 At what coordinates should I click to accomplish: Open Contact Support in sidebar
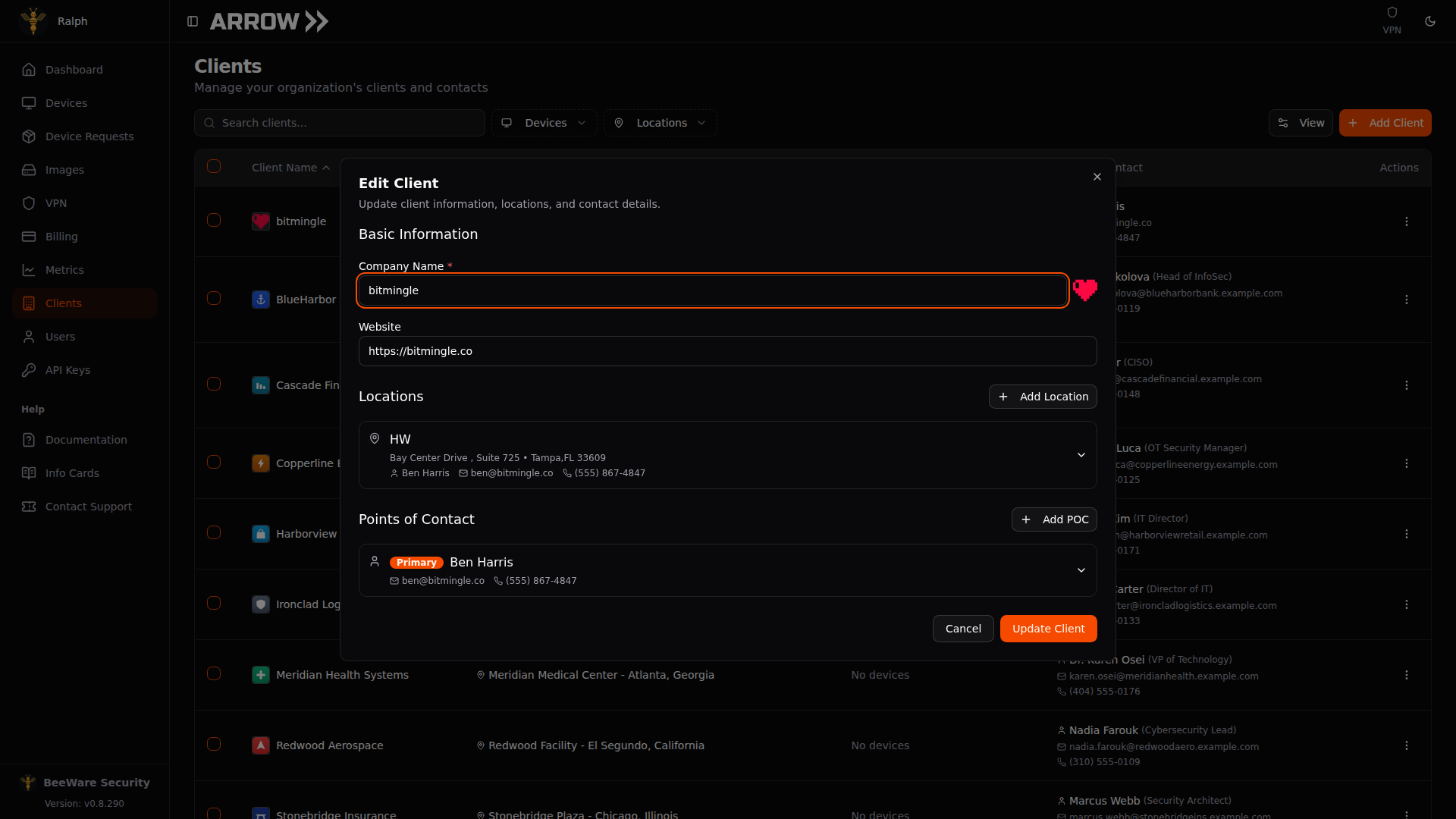pyautogui.click(x=85, y=507)
